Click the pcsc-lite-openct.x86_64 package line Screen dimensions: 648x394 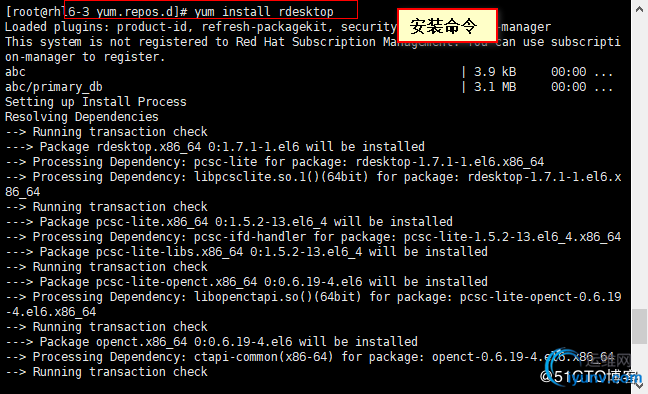pyautogui.click(x=246, y=282)
